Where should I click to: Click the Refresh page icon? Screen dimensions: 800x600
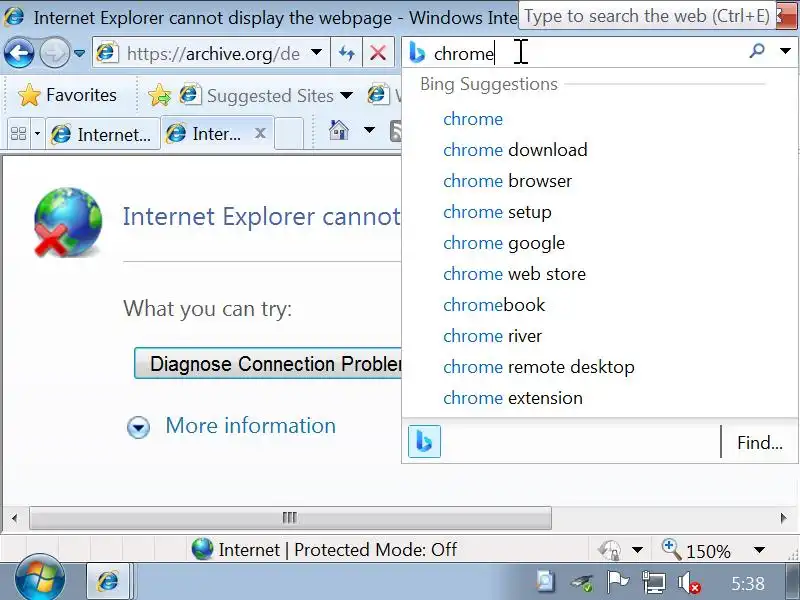(346, 53)
